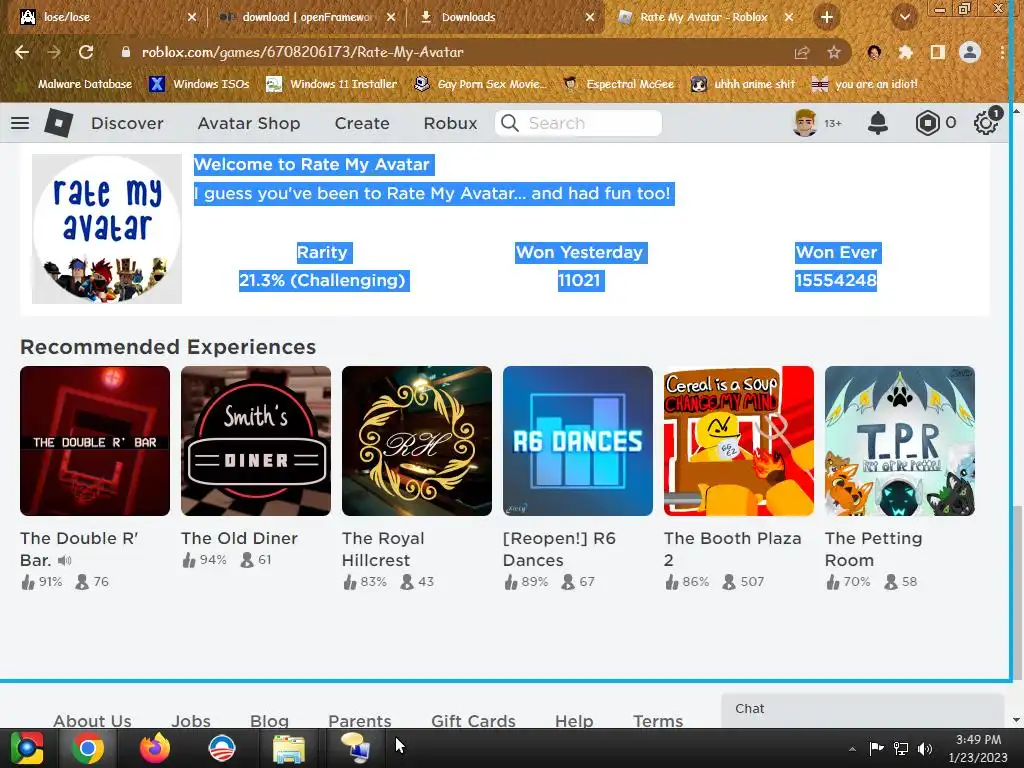Bookmark this page with the star icon
Screen dimensions: 1024x768
point(834,52)
